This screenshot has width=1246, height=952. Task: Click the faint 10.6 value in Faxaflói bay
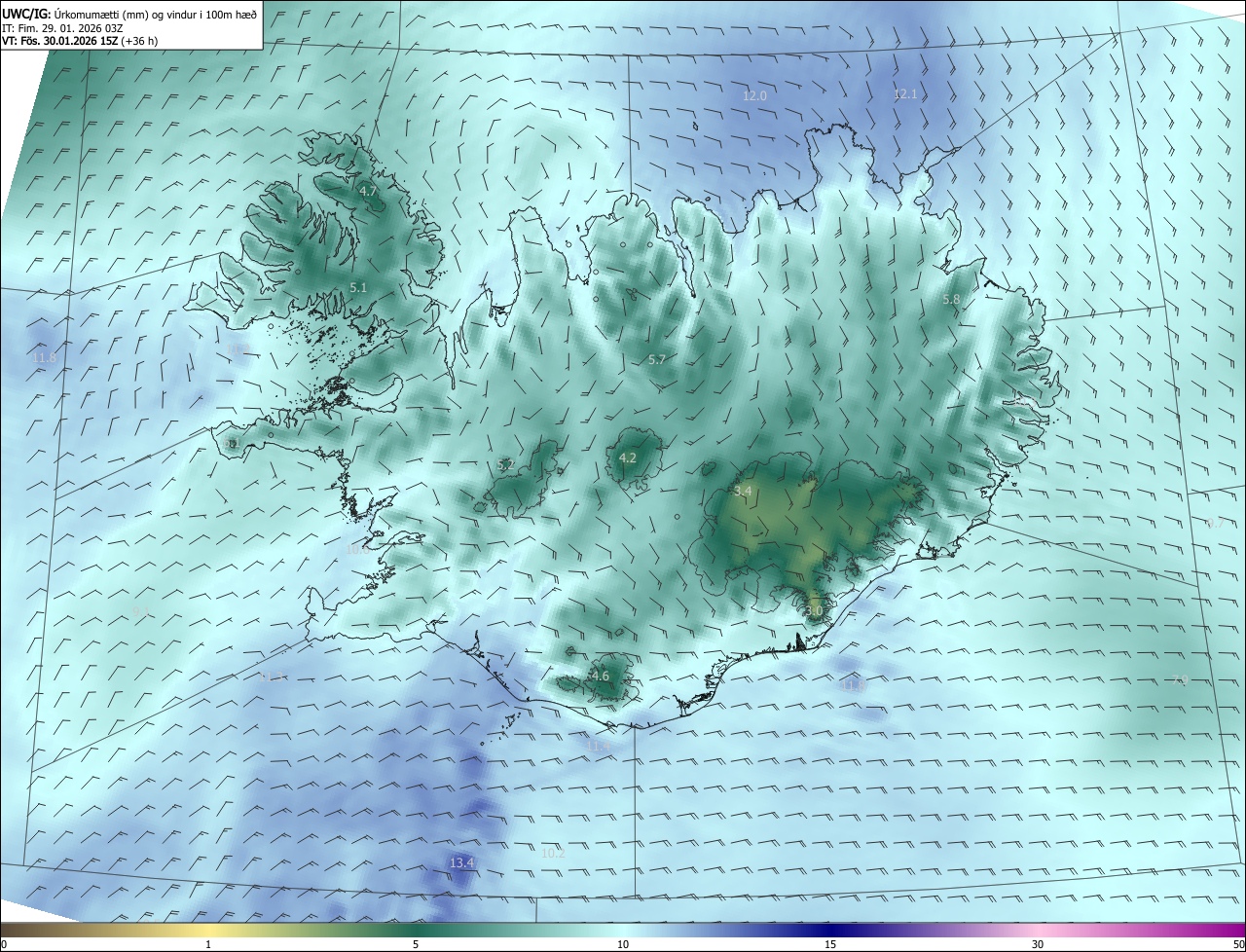[358, 549]
